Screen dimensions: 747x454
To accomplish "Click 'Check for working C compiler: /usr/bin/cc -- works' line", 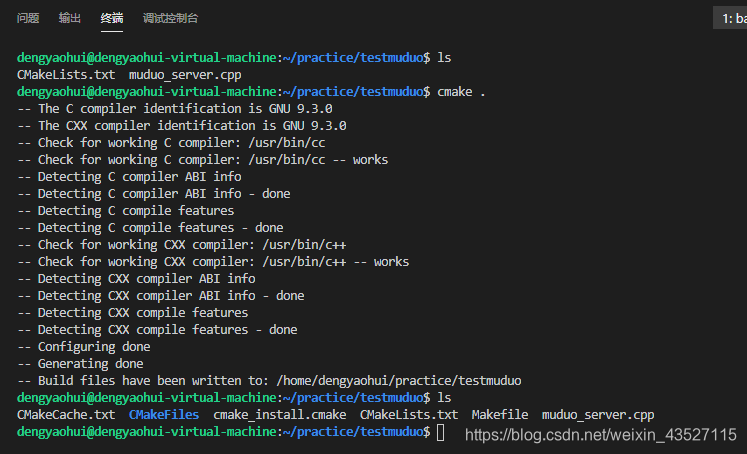I will [x=203, y=160].
